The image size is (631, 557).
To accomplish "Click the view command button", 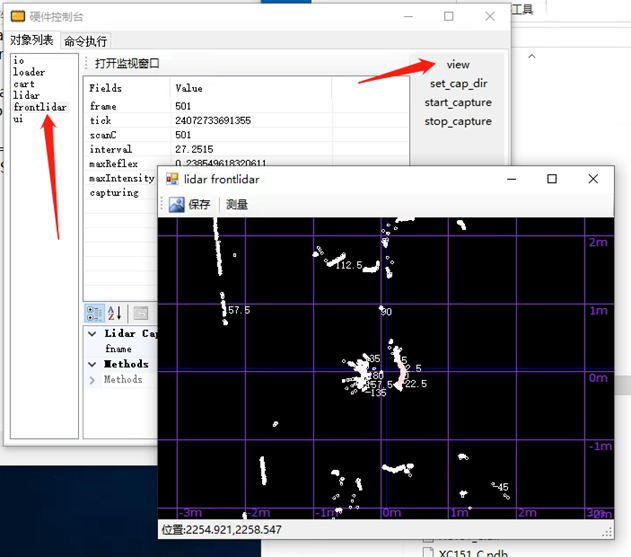I will [x=457, y=64].
